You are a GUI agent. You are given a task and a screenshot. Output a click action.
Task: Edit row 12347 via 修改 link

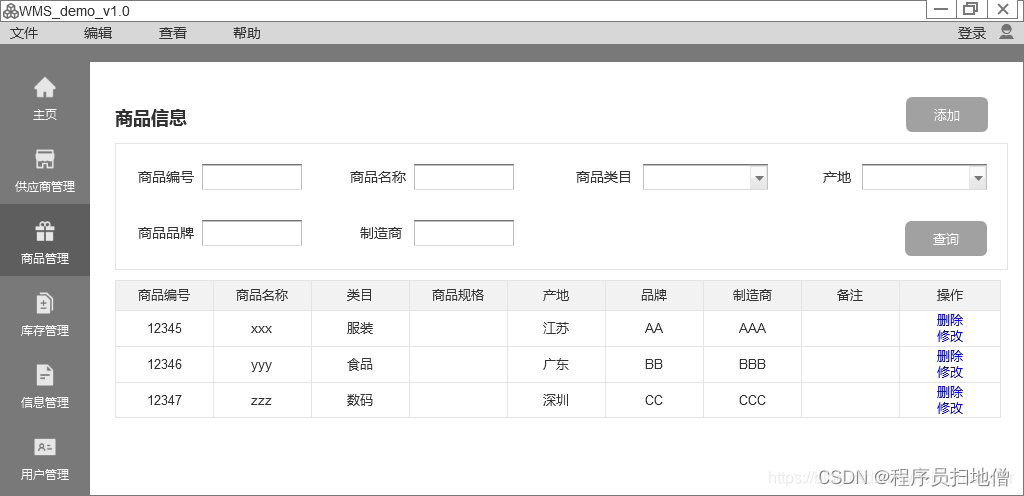coord(950,408)
